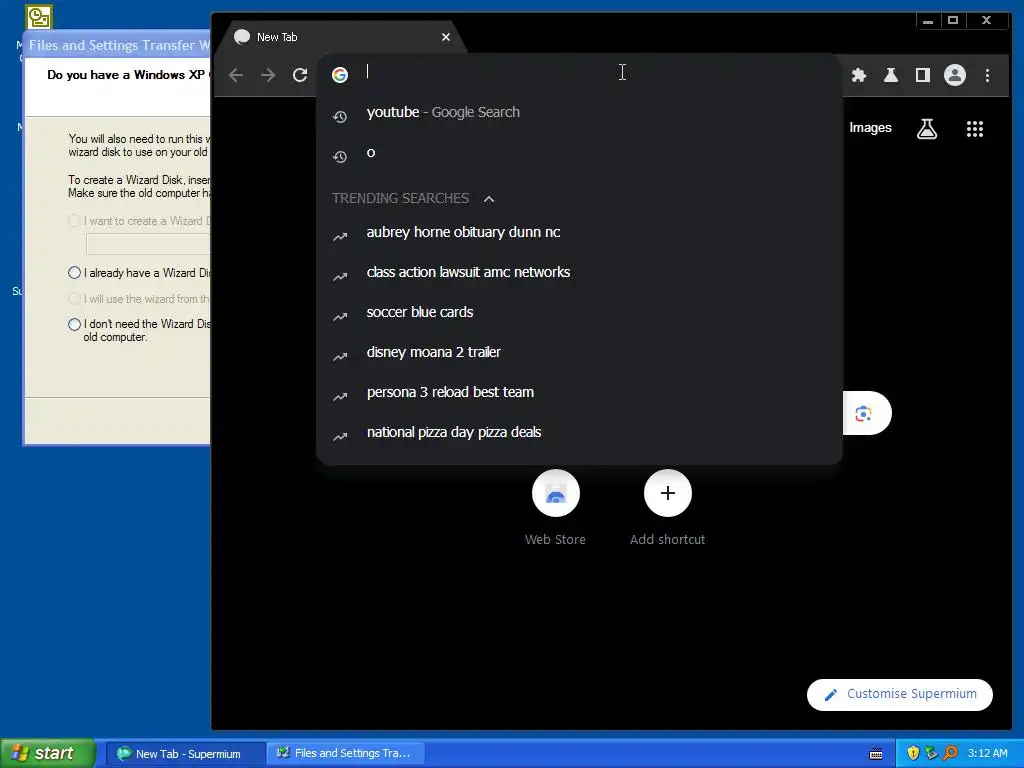Close the New Tab tab
The height and width of the screenshot is (768, 1024).
coord(445,37)
